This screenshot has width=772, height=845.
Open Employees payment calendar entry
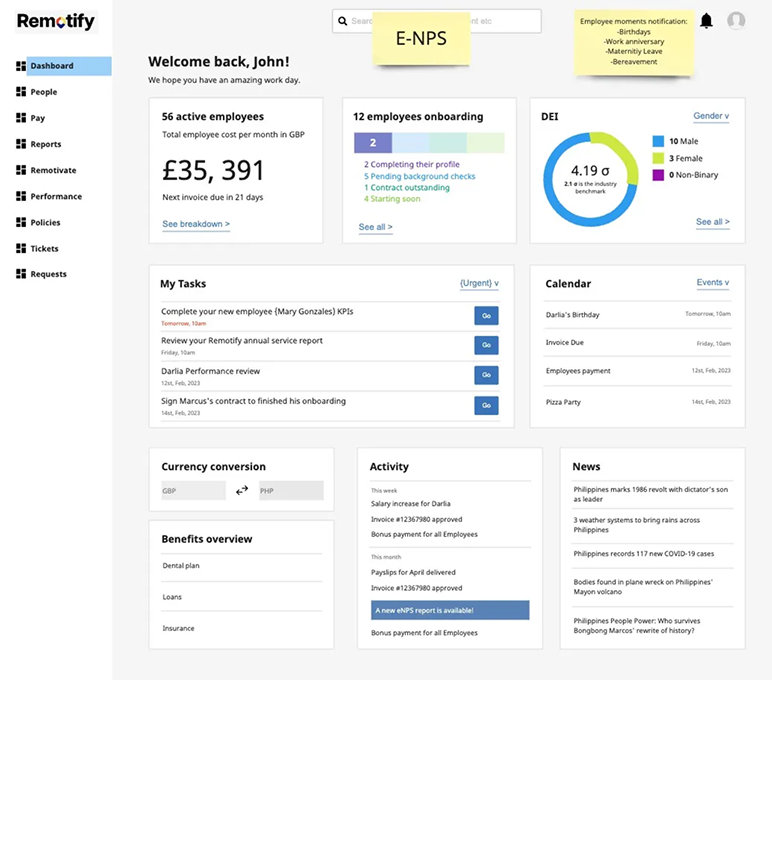coord(638,371)
